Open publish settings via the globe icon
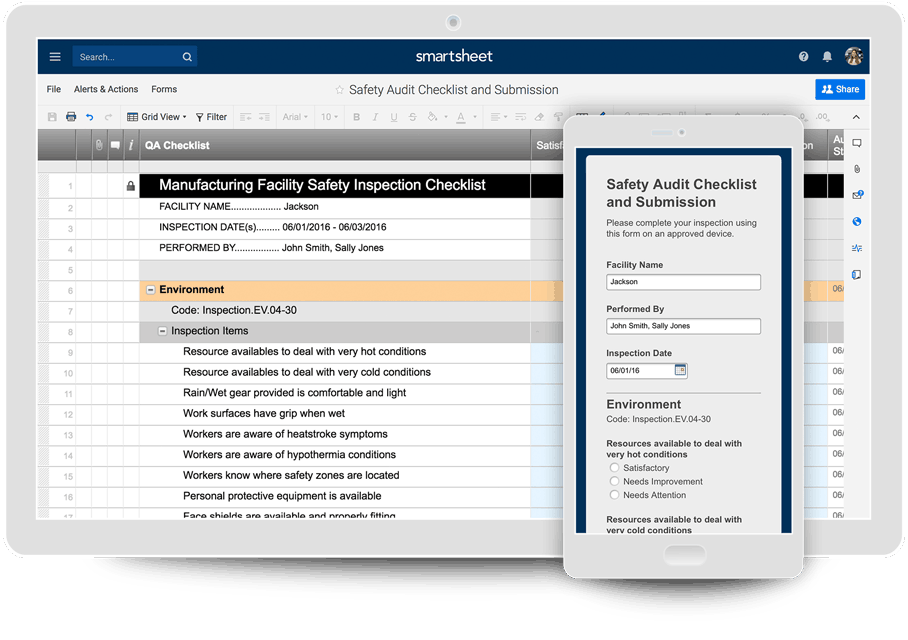The height and width of the screenshot is (640, 908). [857, 221]
